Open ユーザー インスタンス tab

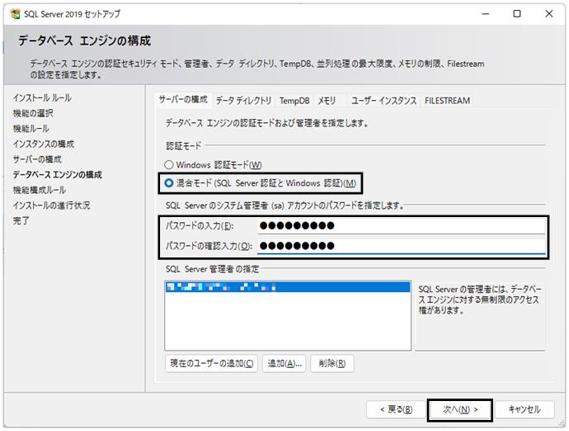pyautogui.click(x=384, y=100)
